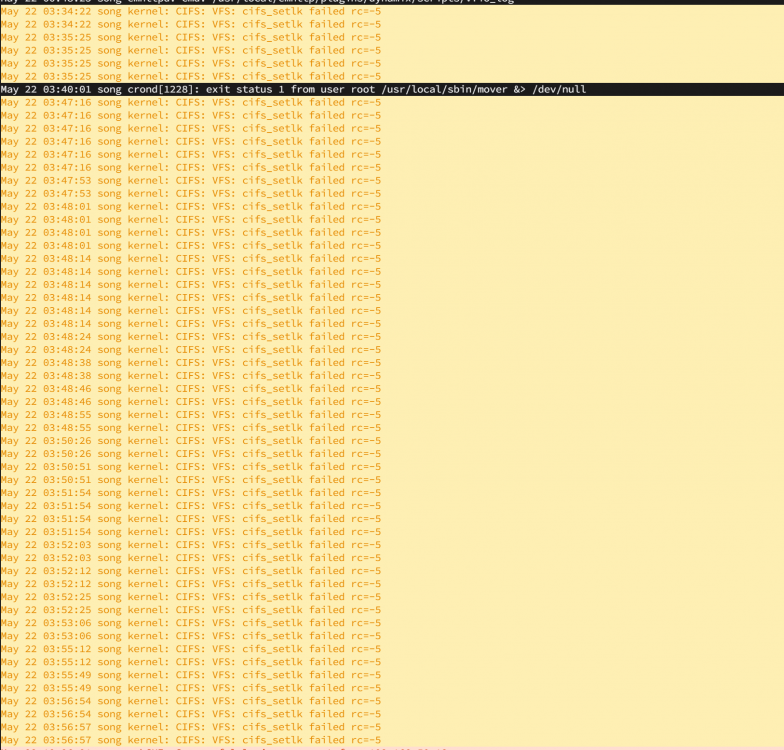Click the '03:40:01' timestamp on the crond line
The image size is (784, 750).
pos(67,90)
